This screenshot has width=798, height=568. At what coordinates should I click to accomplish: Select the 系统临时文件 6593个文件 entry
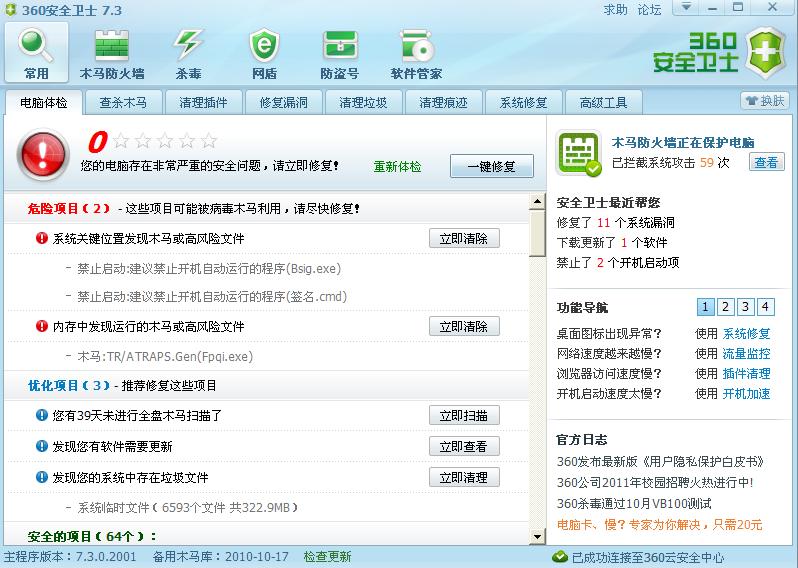point(187,507)
